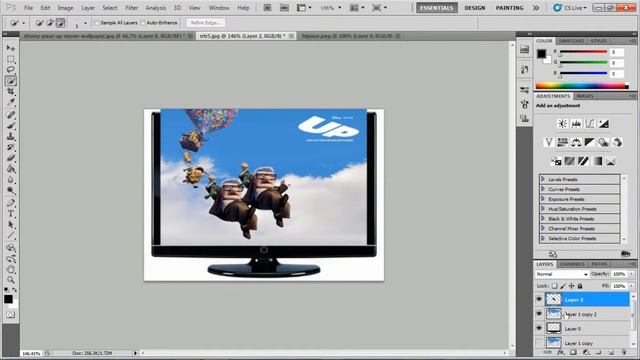640x360 pixels.
Task: Select the Spot Healing Brush tool
Action: [11, 115]
